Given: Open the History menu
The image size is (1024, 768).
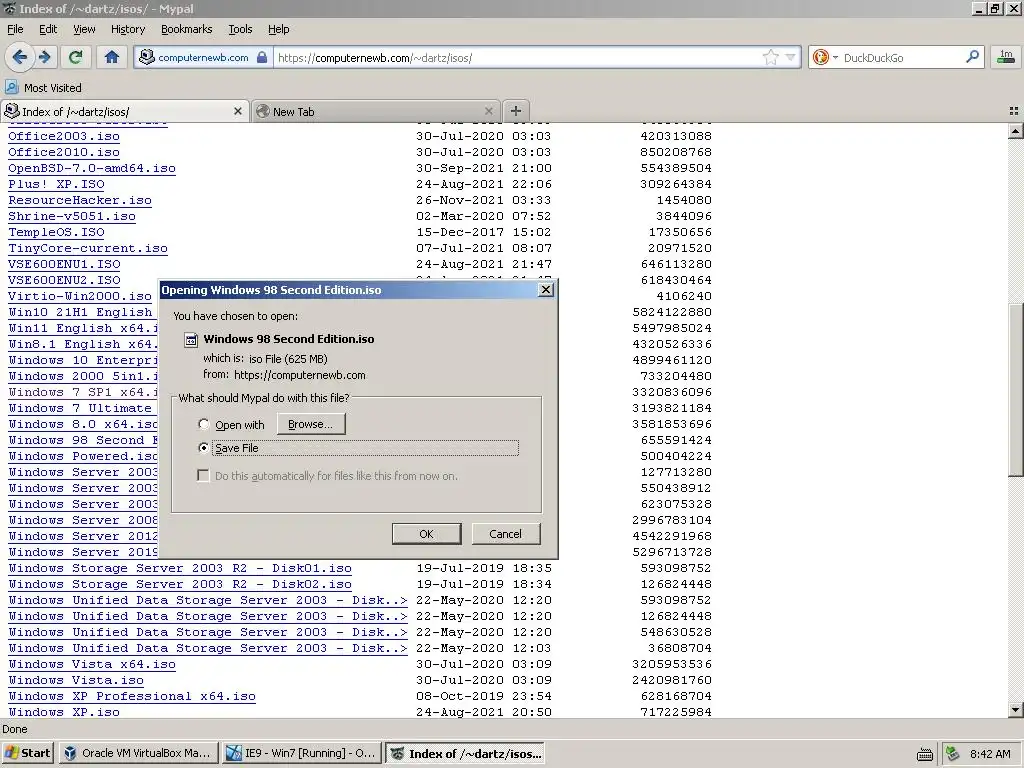Looking at the screenshot, I should 127,29.
